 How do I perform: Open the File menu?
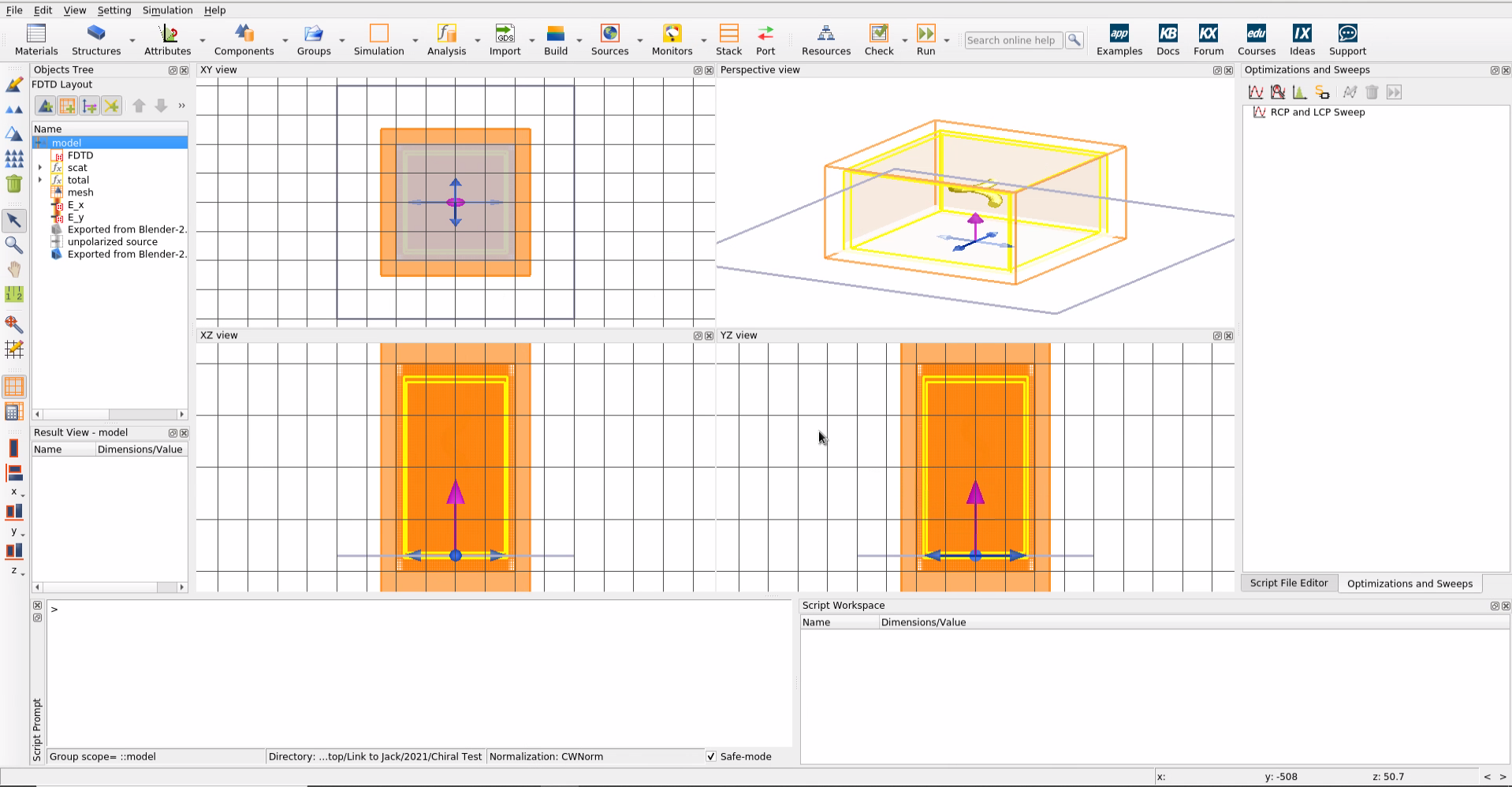coord(14,10)
